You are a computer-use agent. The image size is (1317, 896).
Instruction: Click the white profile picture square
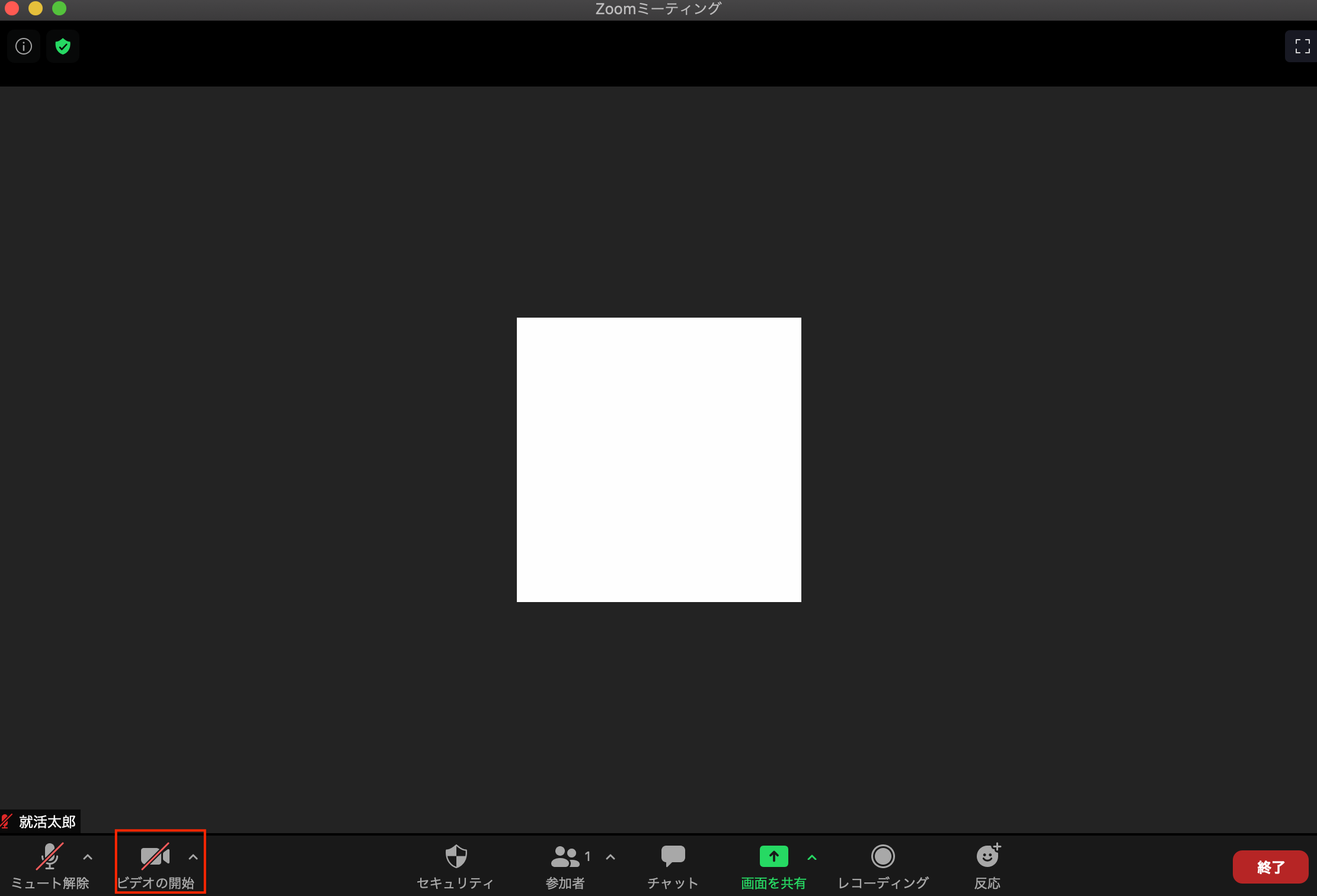[658, 459]
